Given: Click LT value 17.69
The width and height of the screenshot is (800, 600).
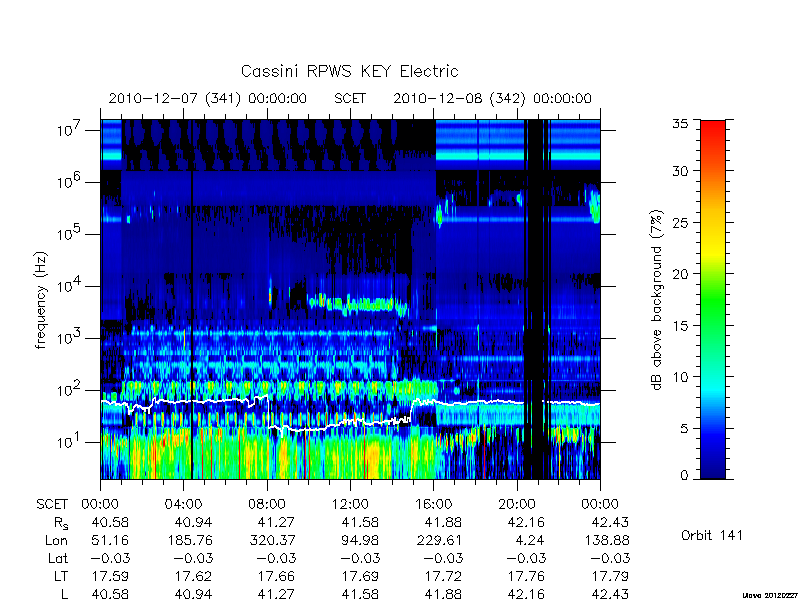Looking at the screenshot, I should [360, 577].
